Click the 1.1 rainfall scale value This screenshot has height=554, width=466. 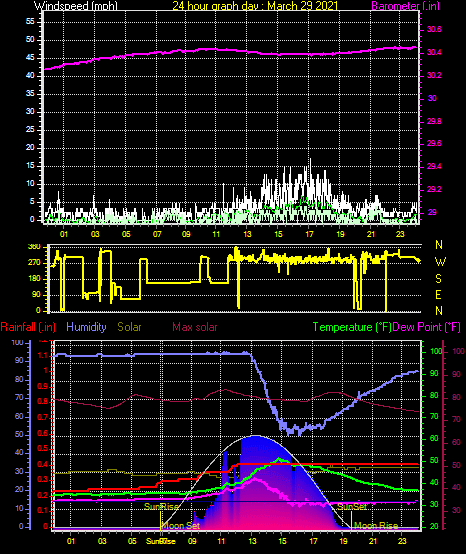pyautogui.click(x=43, y=355)
